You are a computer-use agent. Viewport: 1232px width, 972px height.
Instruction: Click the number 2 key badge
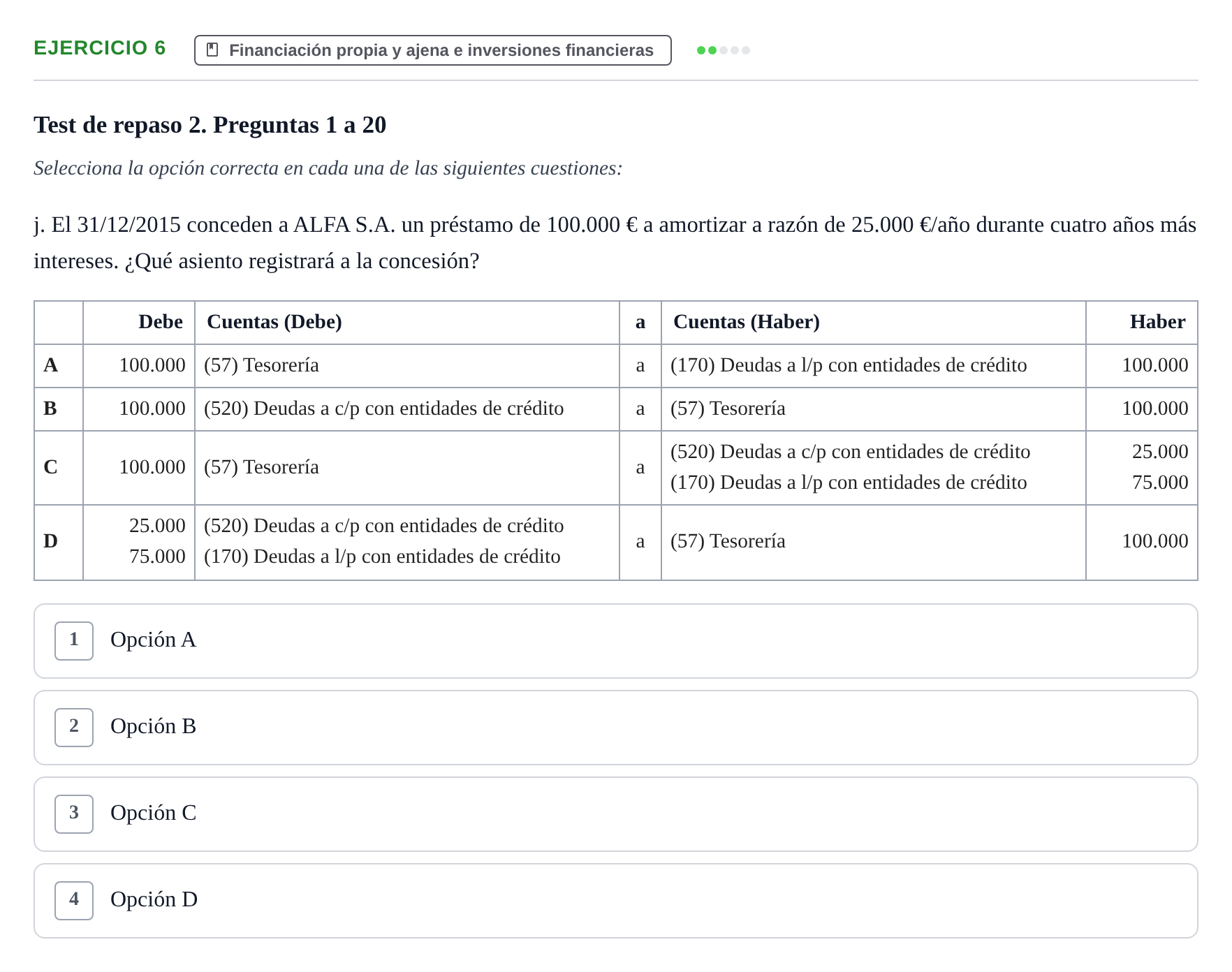(x=74, y=728)
